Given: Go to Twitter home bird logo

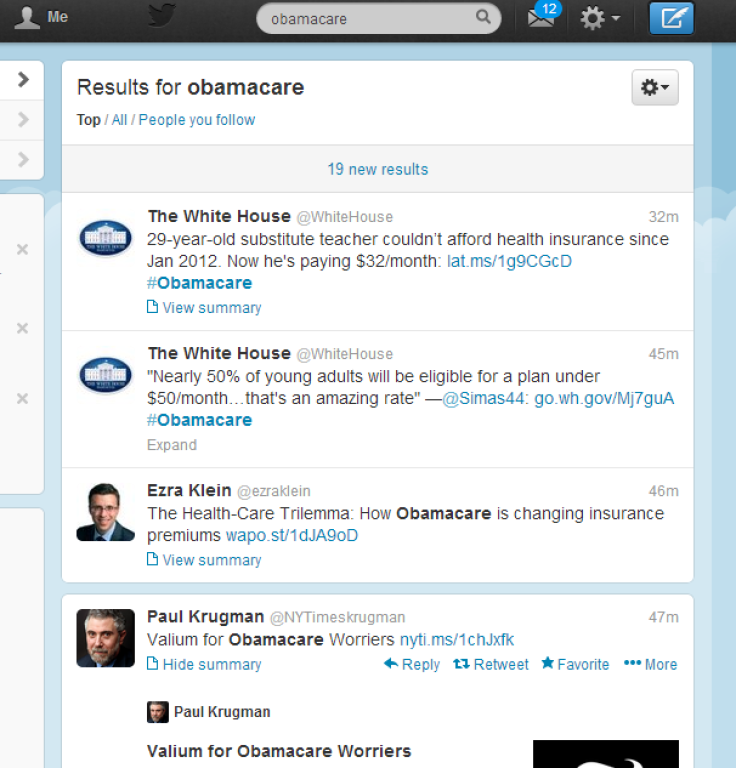Looking at the screenshot, I should pos(162,16).
